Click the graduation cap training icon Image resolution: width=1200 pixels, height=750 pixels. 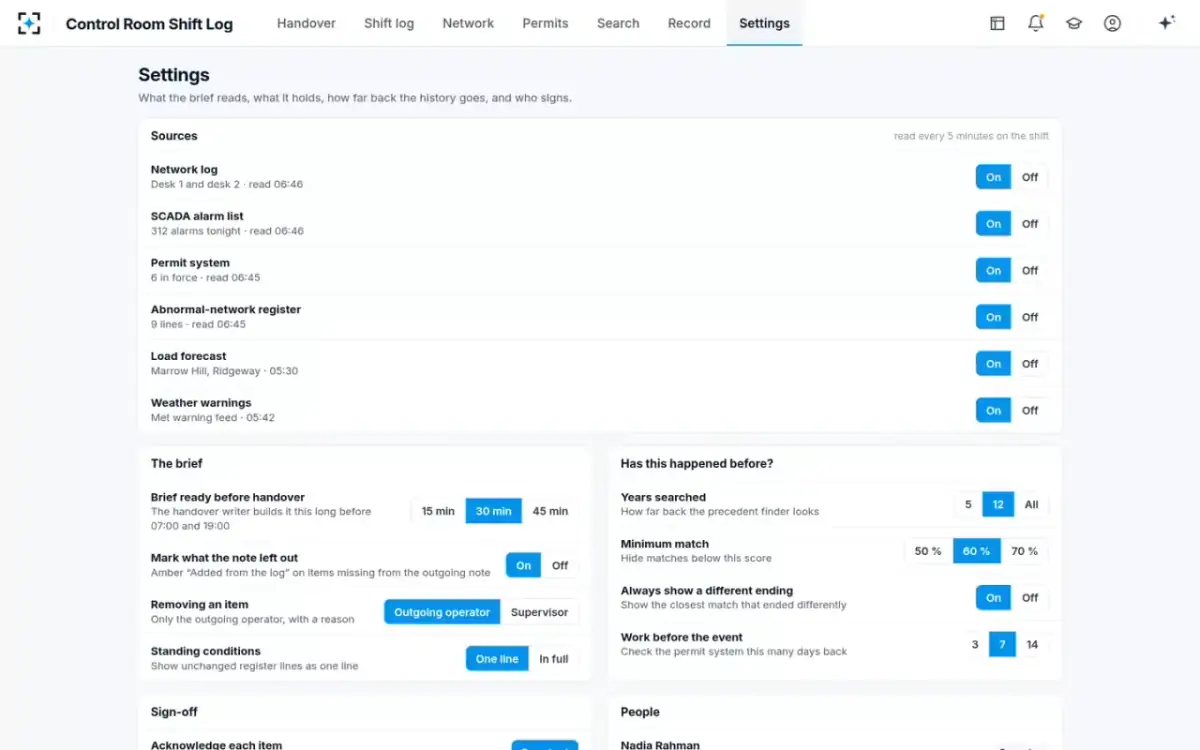[1074, 23]
